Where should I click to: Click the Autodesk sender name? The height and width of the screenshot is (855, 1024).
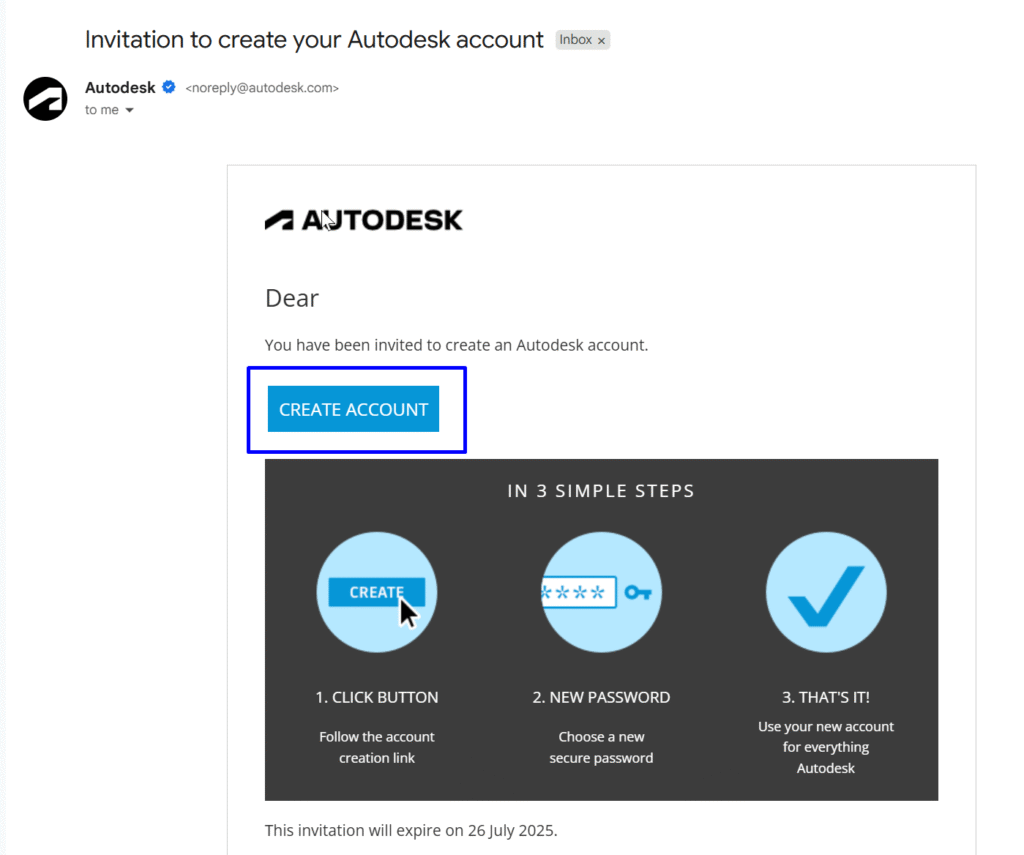point(120,88)
